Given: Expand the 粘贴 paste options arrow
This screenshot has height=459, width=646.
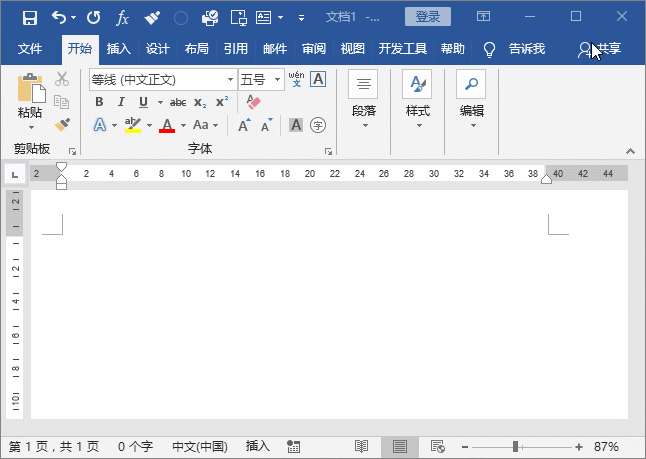Looking at the screenshot, I should (x=31, y=128).
